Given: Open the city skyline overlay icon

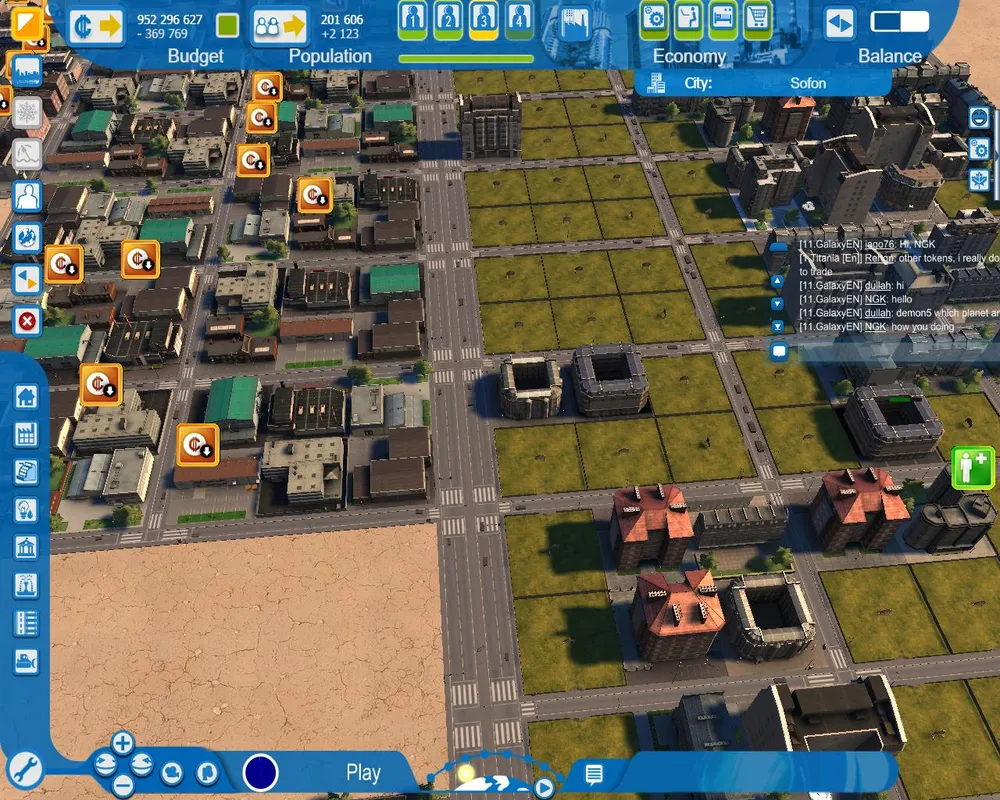Looking at the screenshot, I should point(26,71).
